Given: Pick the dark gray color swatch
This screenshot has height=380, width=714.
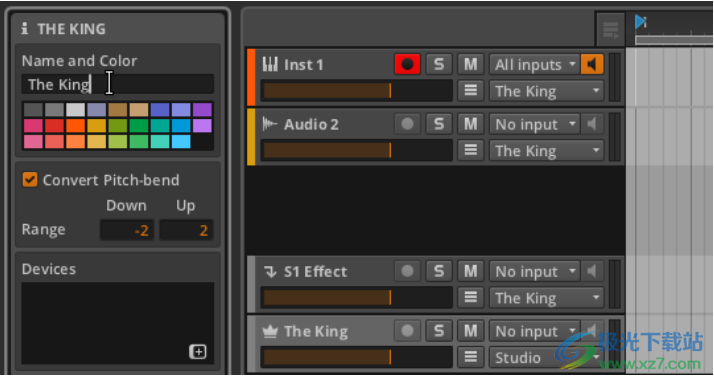Looking at the screenshot, I should (x=33, y=110).
